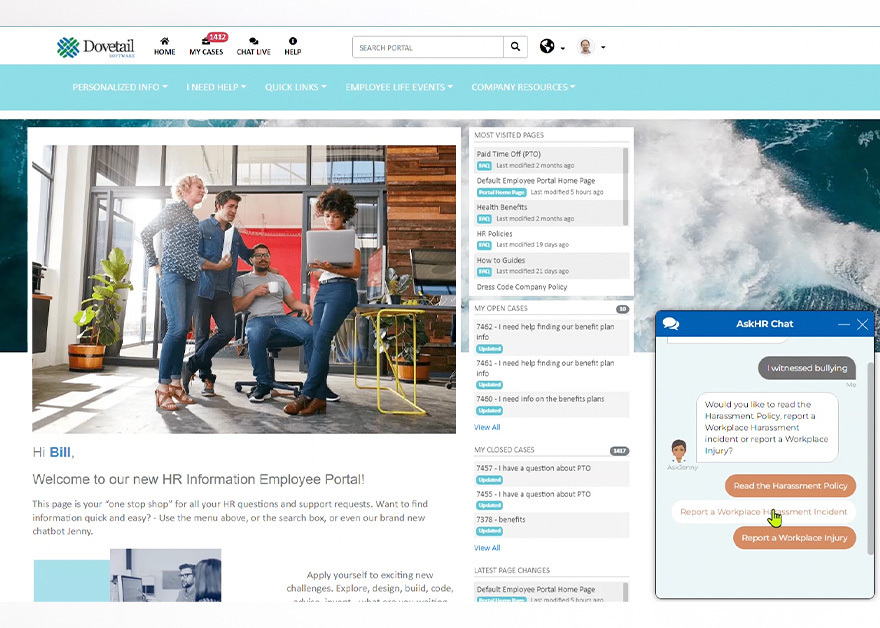Minimize the AskHR Chat window
This screenshot has height=628, width=880.
[x=844, y=324]
